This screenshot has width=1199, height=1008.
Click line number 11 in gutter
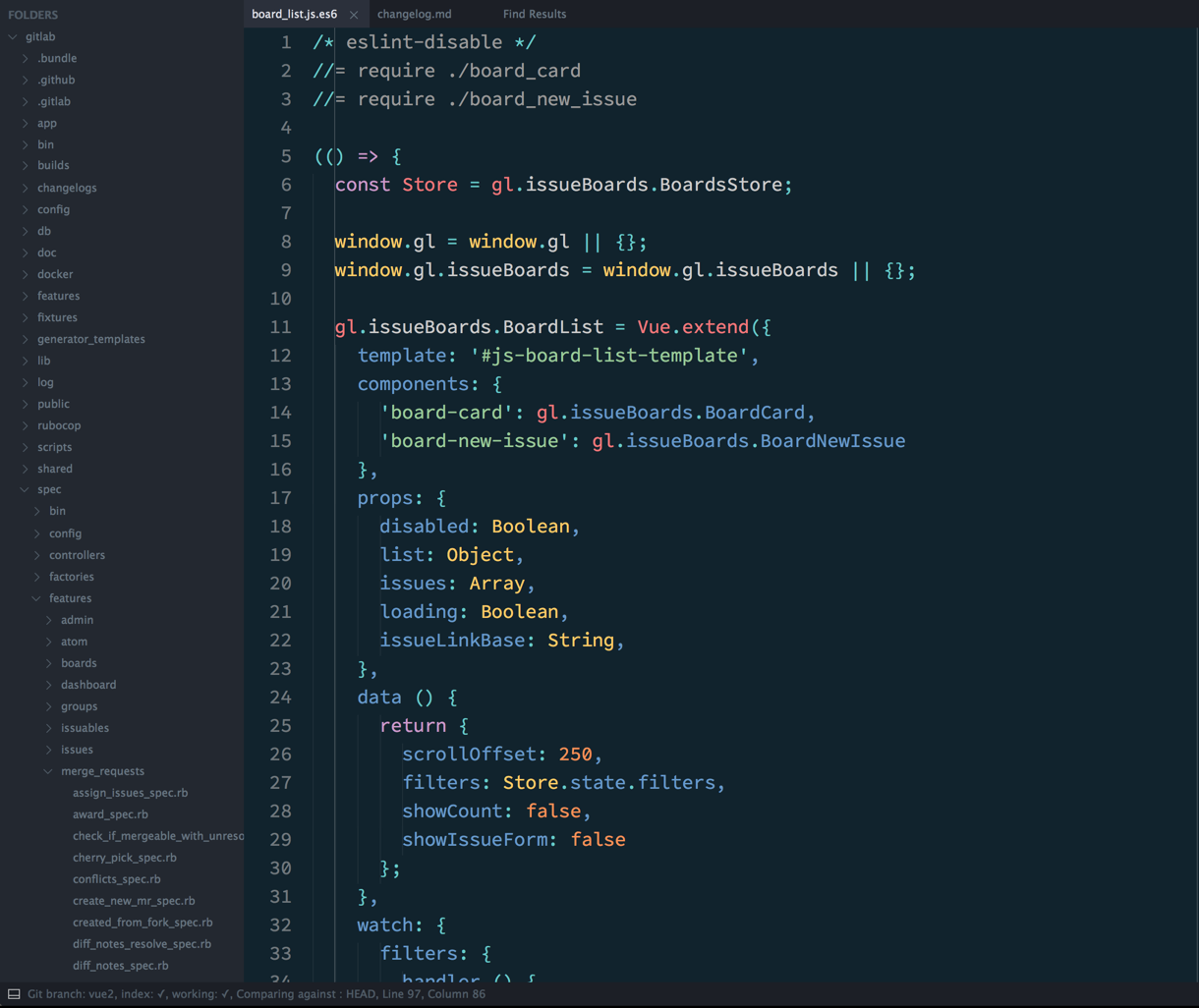click(280, 327)
